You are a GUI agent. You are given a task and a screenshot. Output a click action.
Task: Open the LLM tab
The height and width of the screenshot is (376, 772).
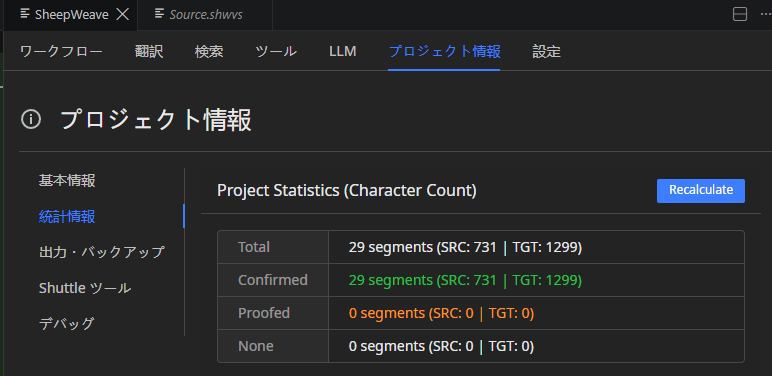pos(343,51)
